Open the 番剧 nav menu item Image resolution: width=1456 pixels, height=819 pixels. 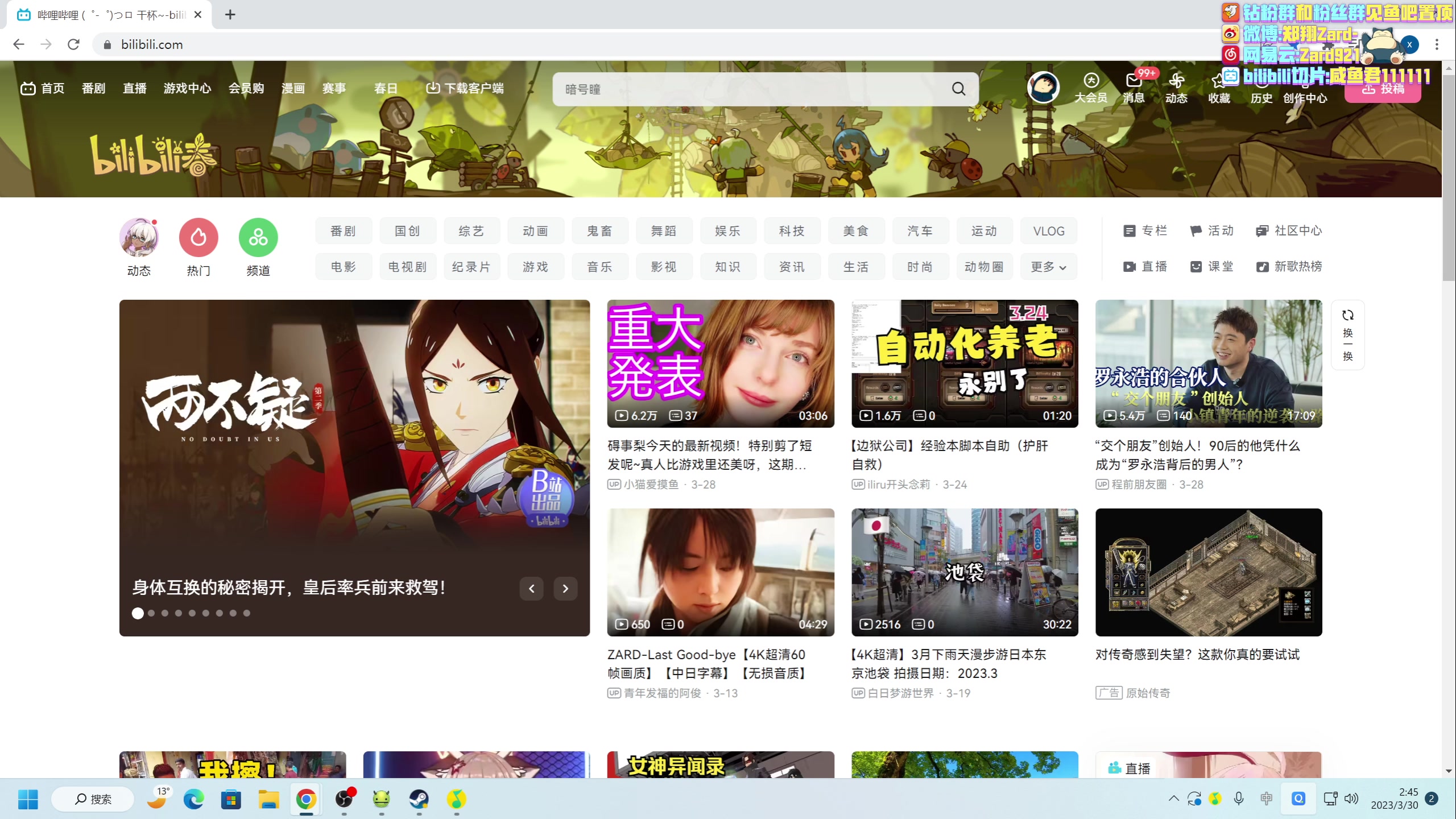93,88
